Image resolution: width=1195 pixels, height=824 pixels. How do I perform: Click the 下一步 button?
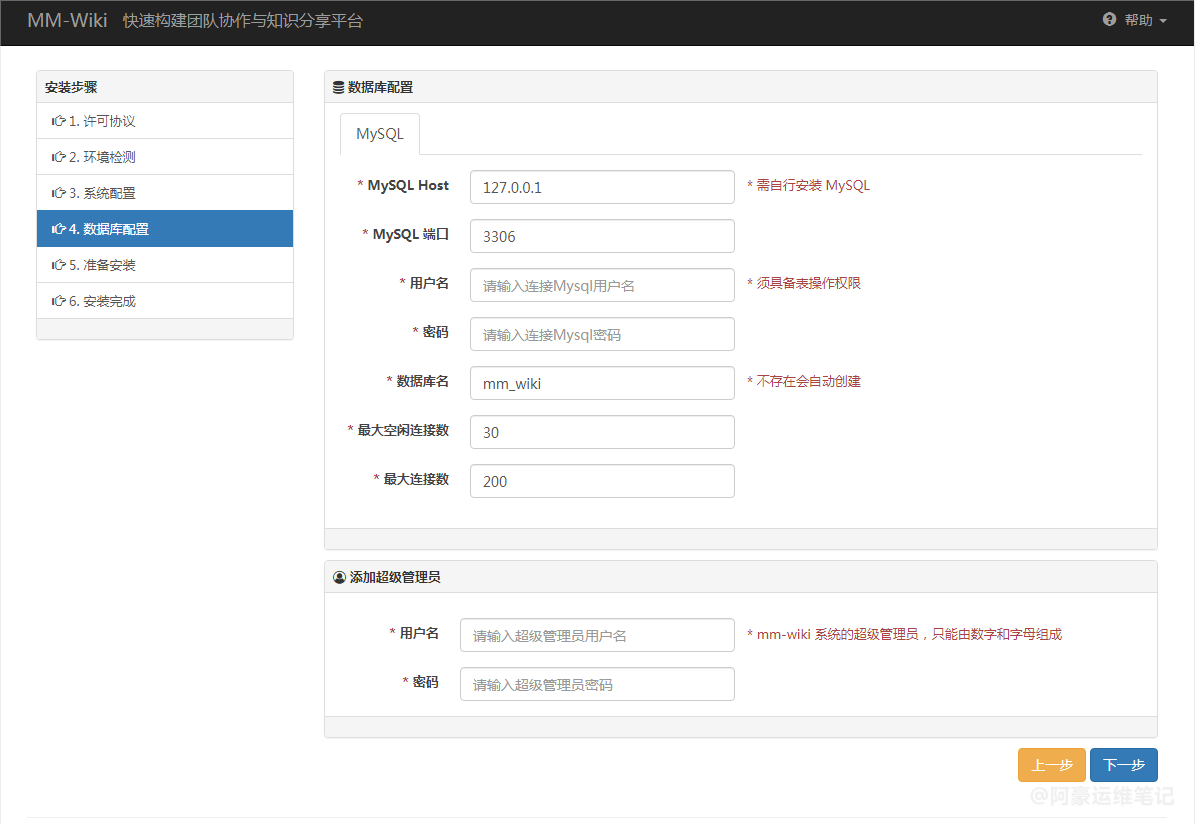[1123, 765]
